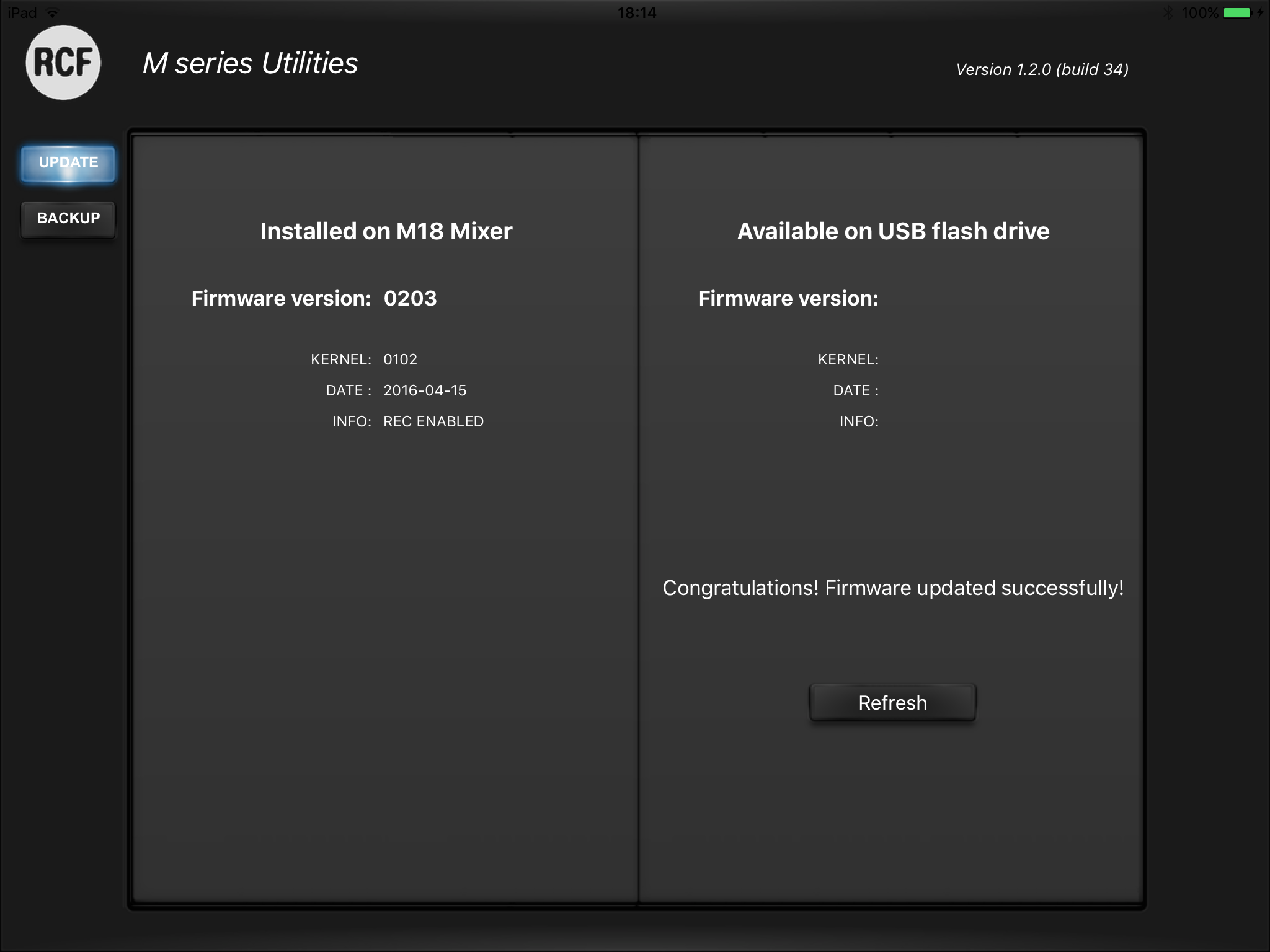
Task: Tap the Wi-Fi status icon
Action: 53,12
